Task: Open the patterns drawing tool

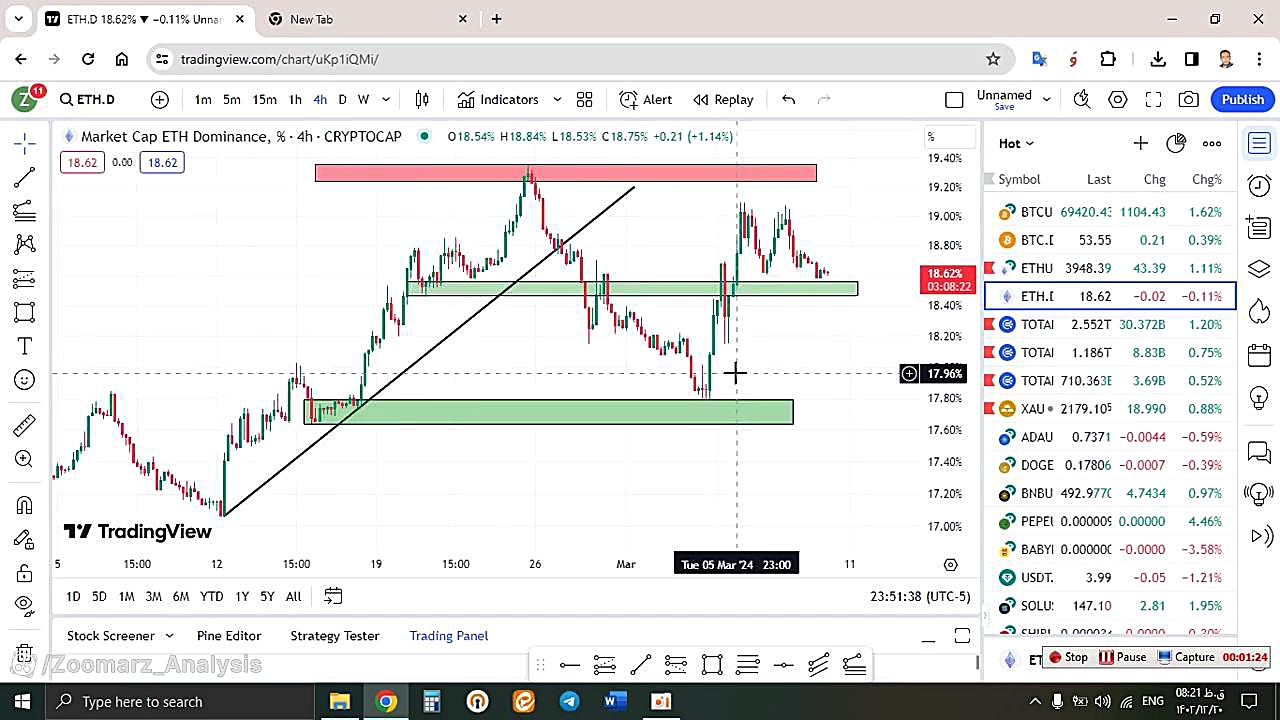Action: click(x=25, y=244)
